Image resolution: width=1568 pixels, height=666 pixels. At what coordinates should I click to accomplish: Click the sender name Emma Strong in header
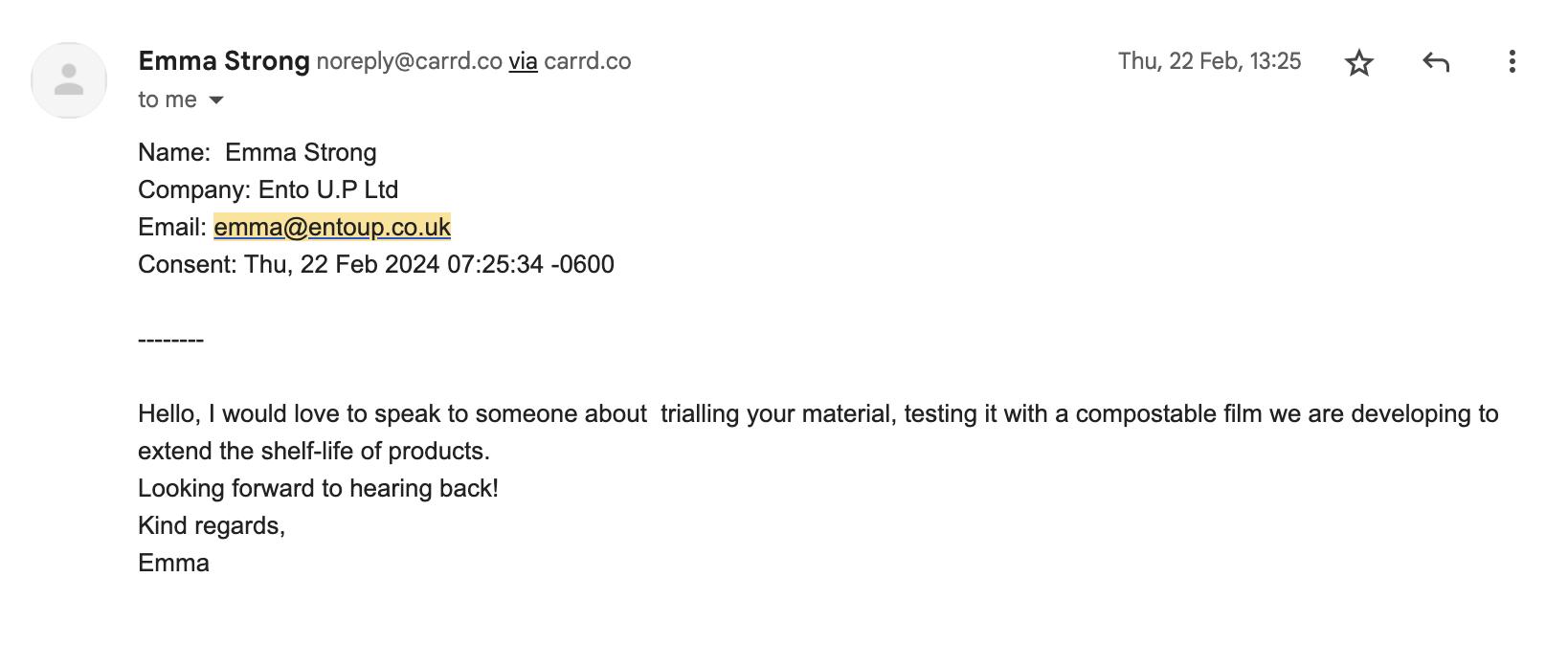click(224, 61)
